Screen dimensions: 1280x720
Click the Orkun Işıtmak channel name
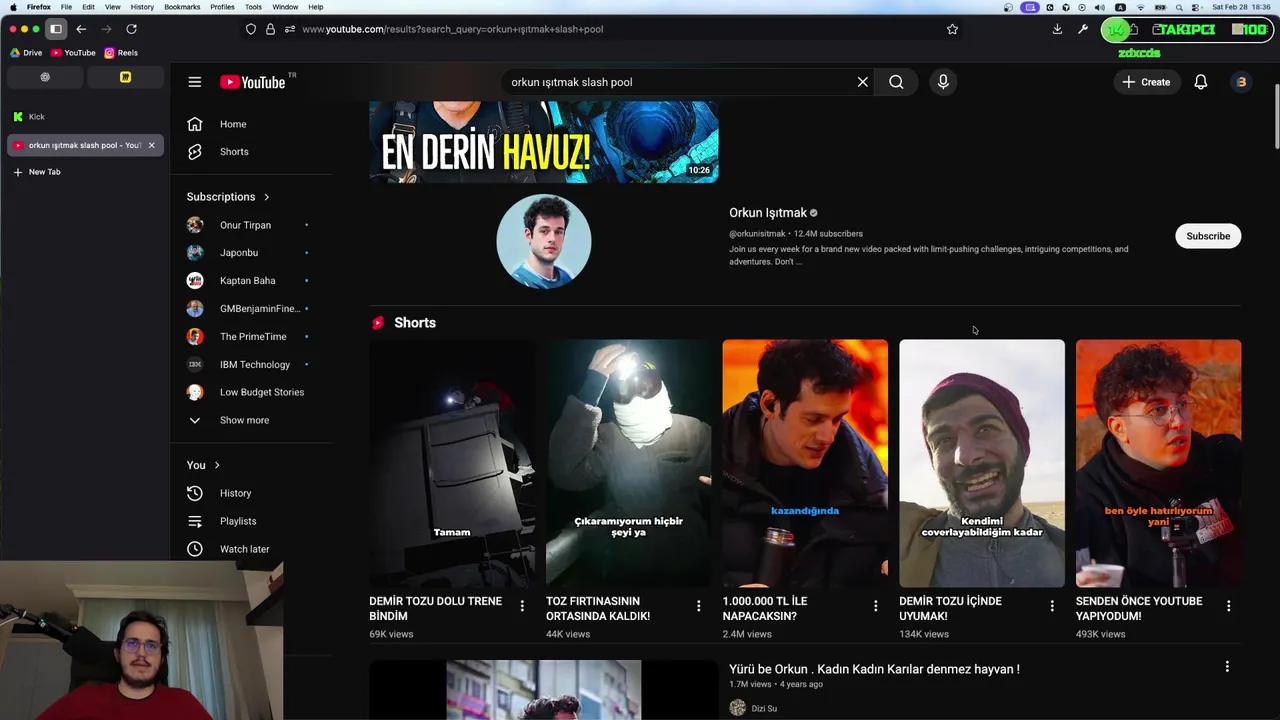point(767,213)
